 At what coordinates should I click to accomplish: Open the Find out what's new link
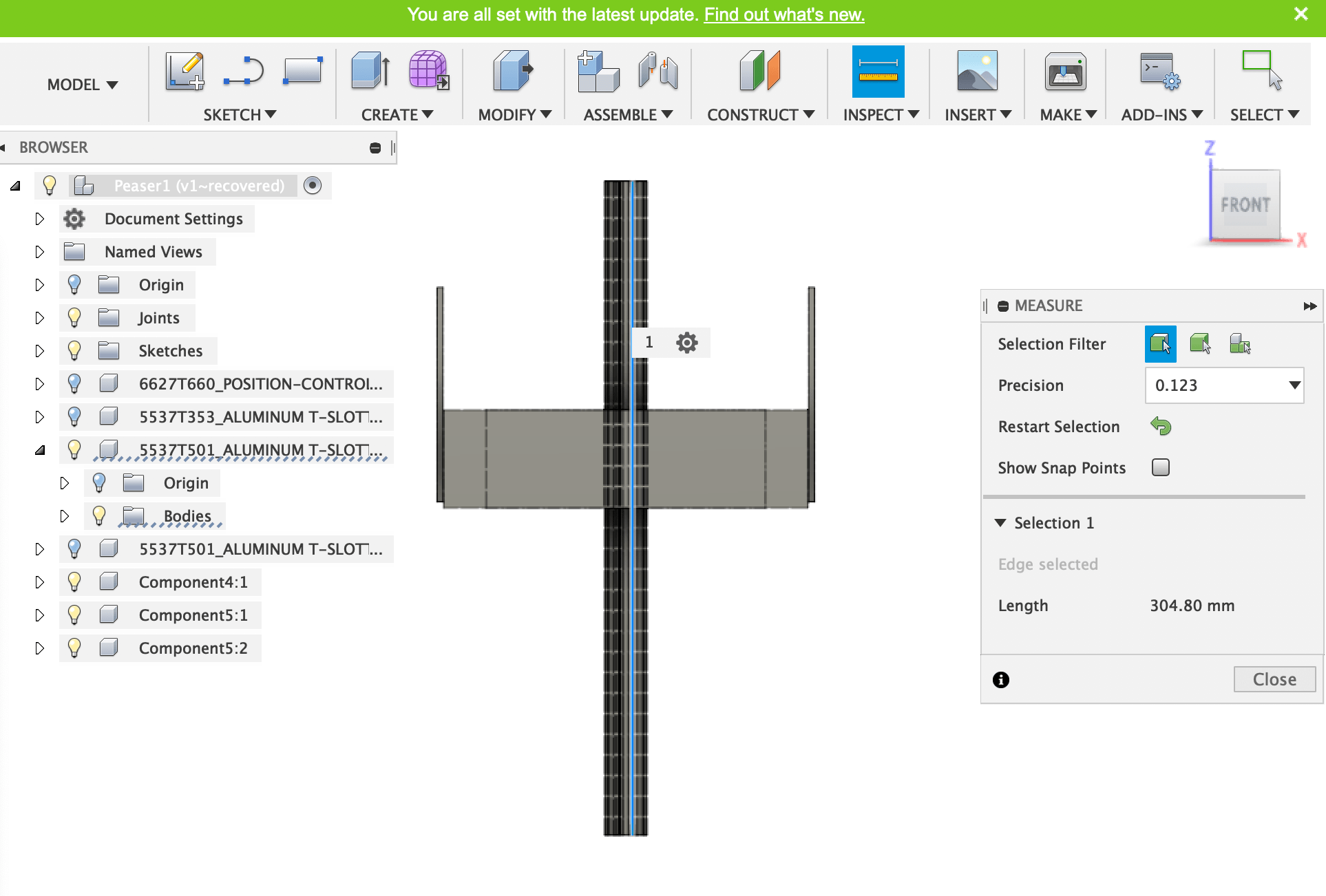(783, 14)
